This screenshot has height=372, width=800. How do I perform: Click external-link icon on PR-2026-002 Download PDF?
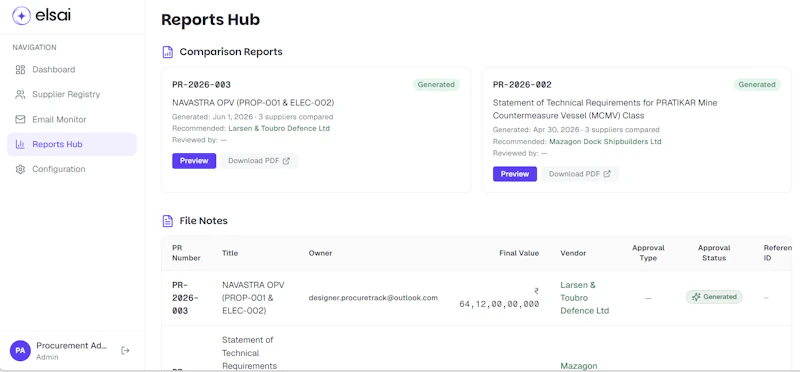pyautogui.click(x=607, y=174)
